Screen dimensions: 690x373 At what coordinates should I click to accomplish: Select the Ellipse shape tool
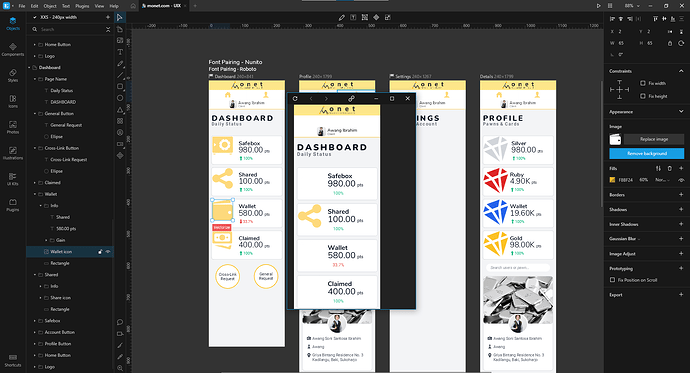120,98
